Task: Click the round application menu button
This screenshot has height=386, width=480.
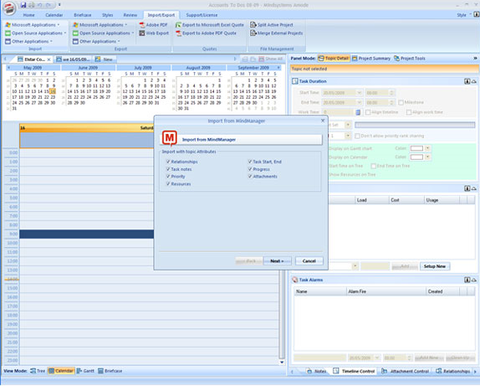Action: pyautogui.click(x=10, y=8)
